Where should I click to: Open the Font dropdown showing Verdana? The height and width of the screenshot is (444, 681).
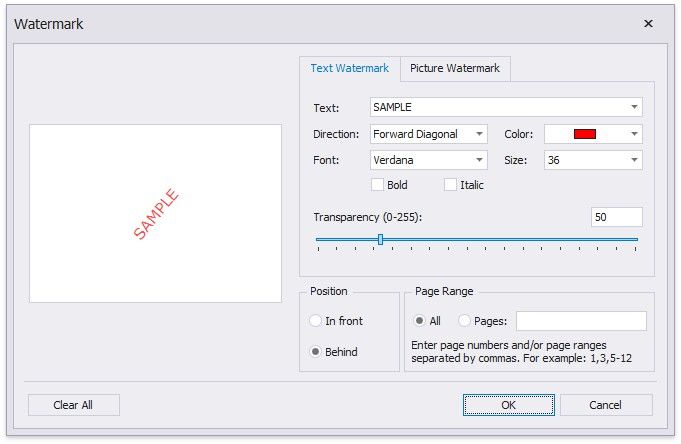point(480,160)
